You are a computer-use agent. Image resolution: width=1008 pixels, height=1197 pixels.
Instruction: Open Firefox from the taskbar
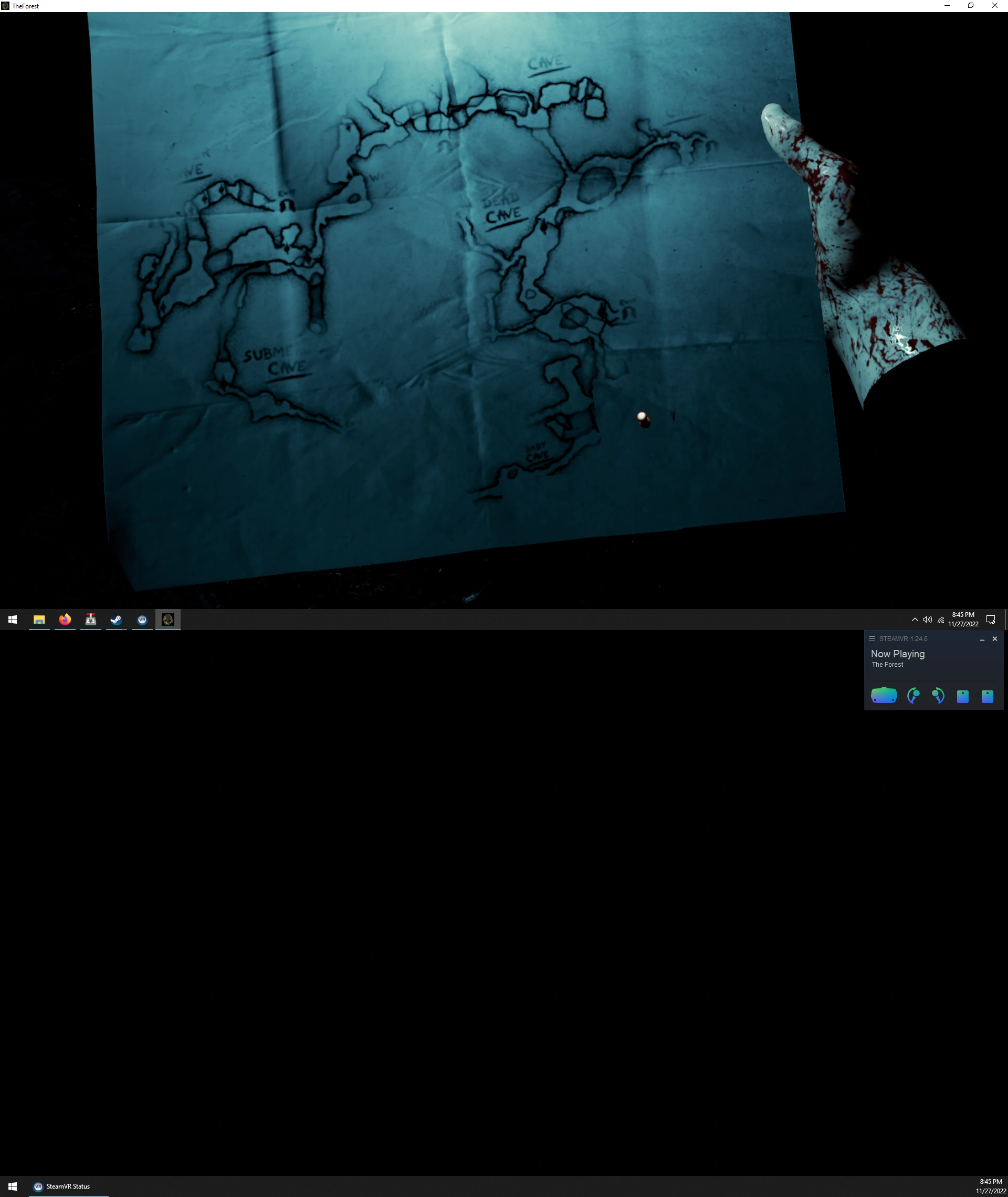coord(65,619)
